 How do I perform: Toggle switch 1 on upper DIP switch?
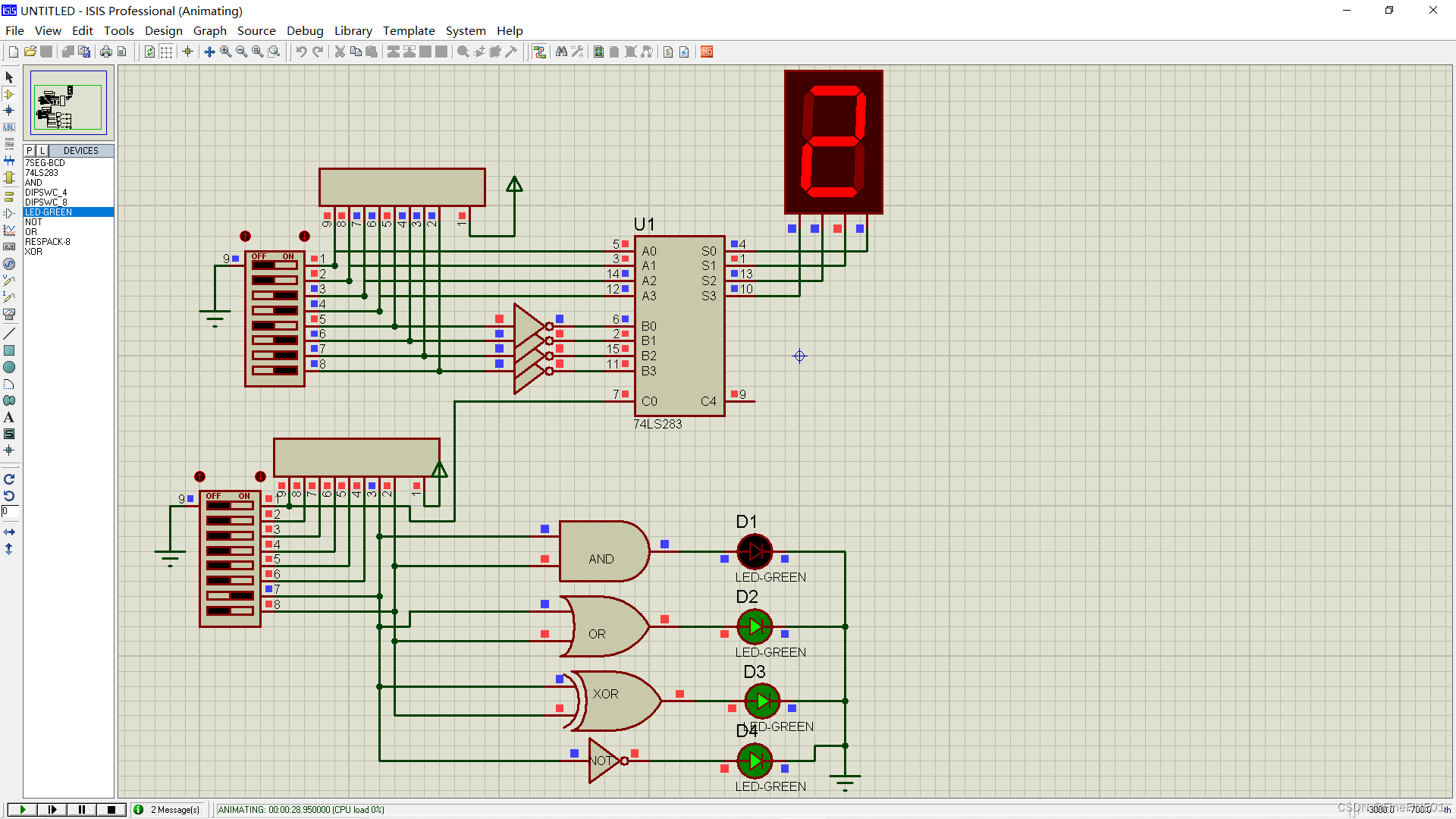275,265
